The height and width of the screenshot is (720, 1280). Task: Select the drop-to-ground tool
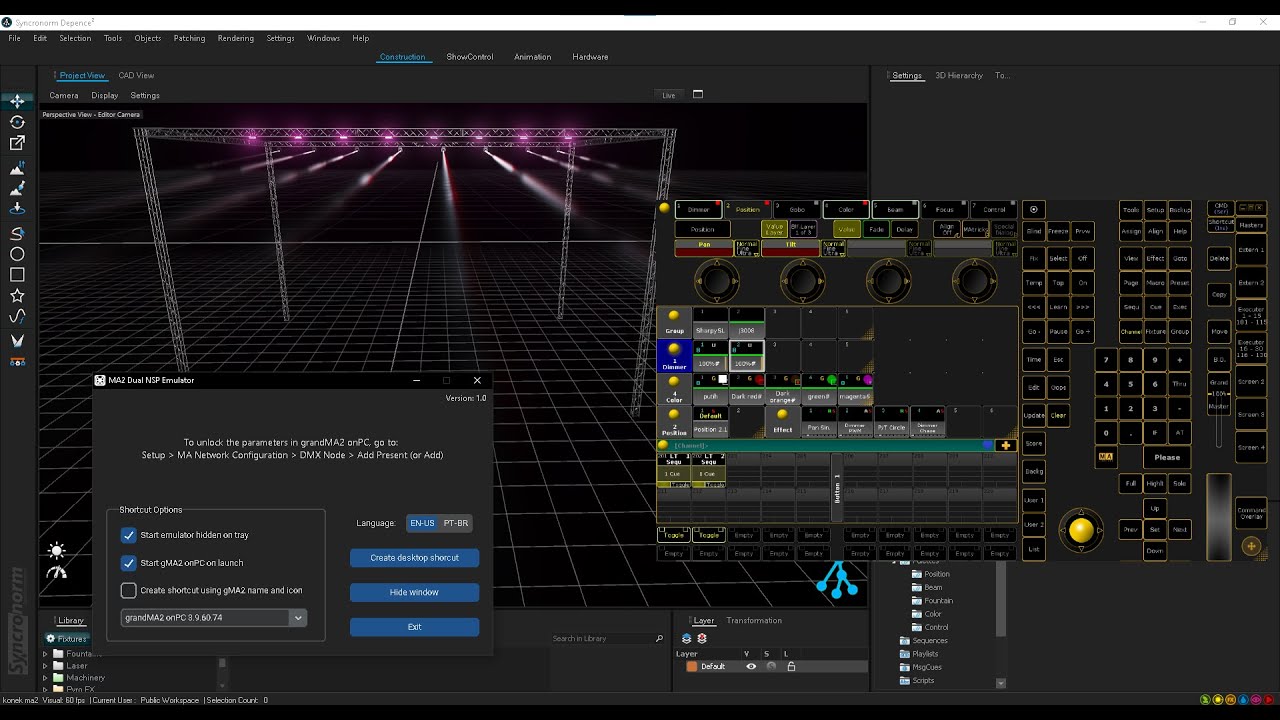(17, 209)
